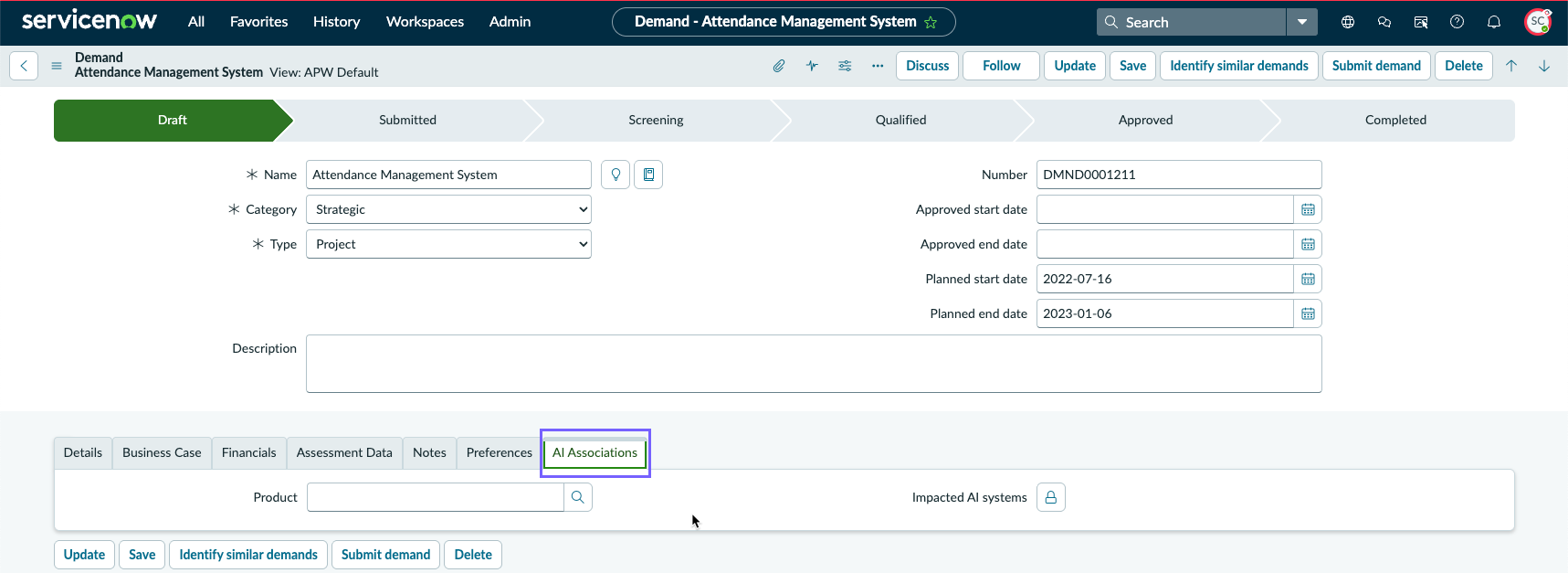Switch to the Business Case tab
The height and width of the screenshot is (573, 1568).
click(x=162, y=452)
